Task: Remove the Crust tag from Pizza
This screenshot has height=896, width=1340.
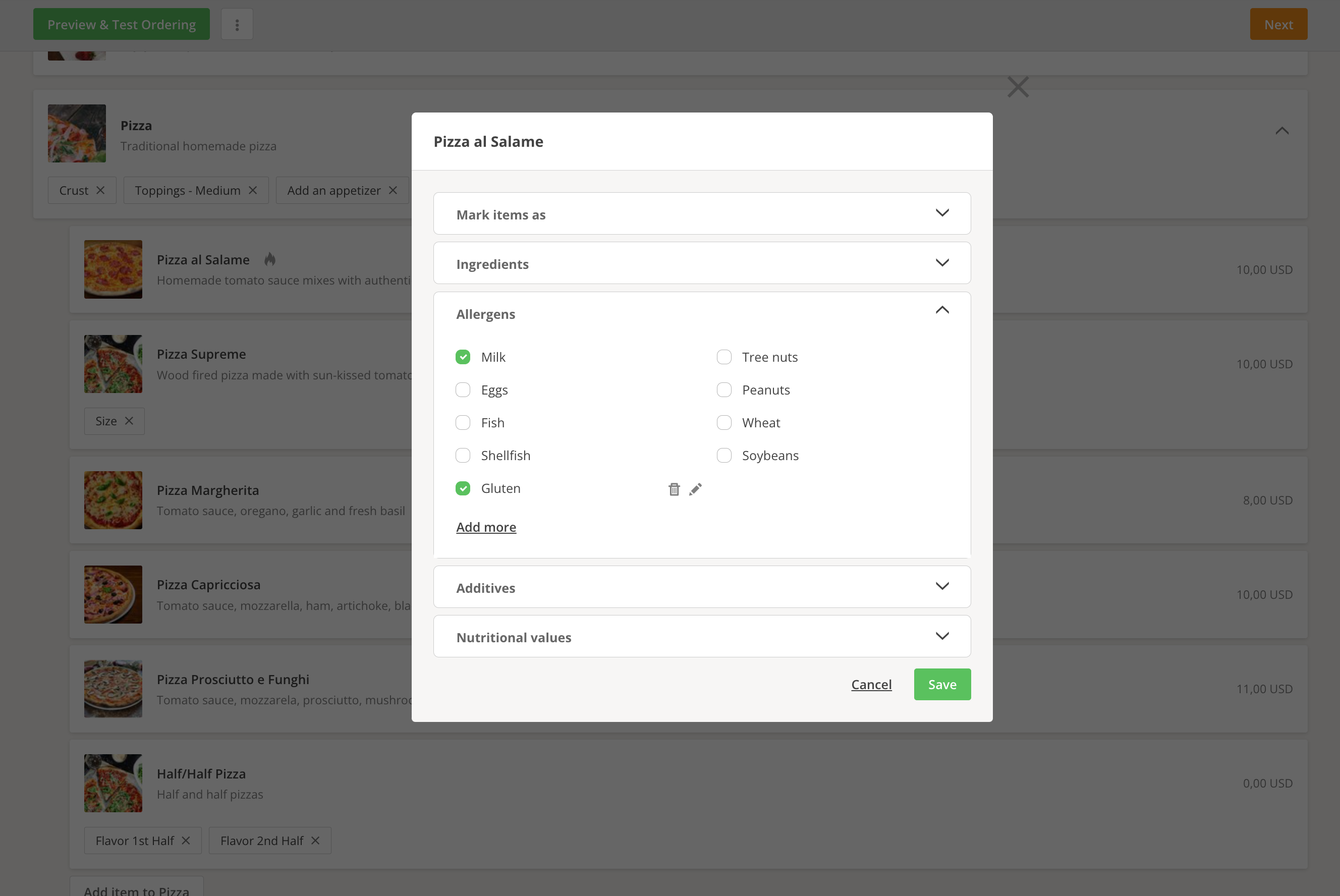Action: pyautogui.click(x=100, y=190)
